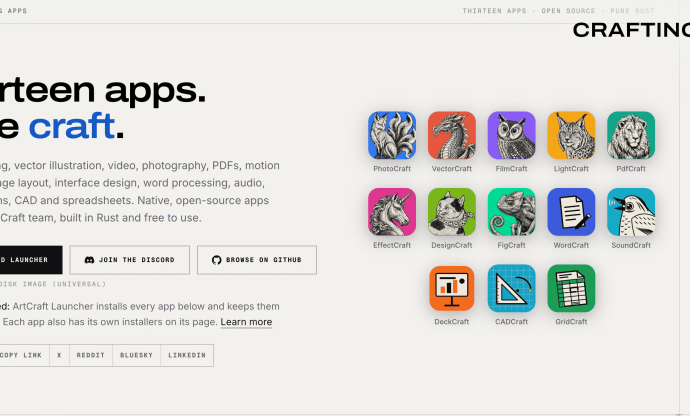690x416 pixels.
Task: Open the FigCraft chameleon app icon
Action: [511, 212]
